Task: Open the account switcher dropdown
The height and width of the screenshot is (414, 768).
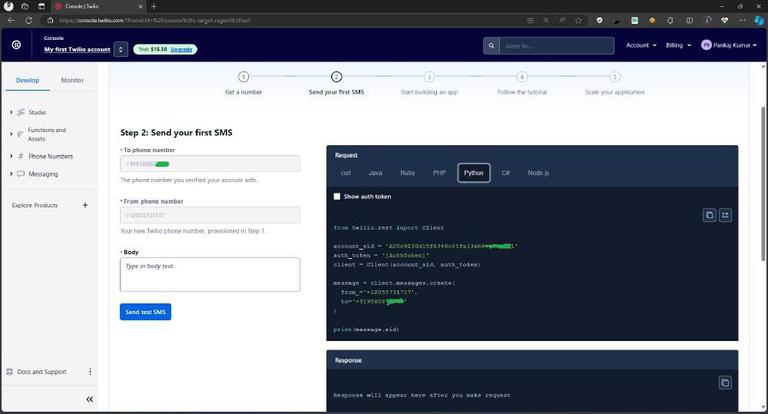Action: (121, 49)
